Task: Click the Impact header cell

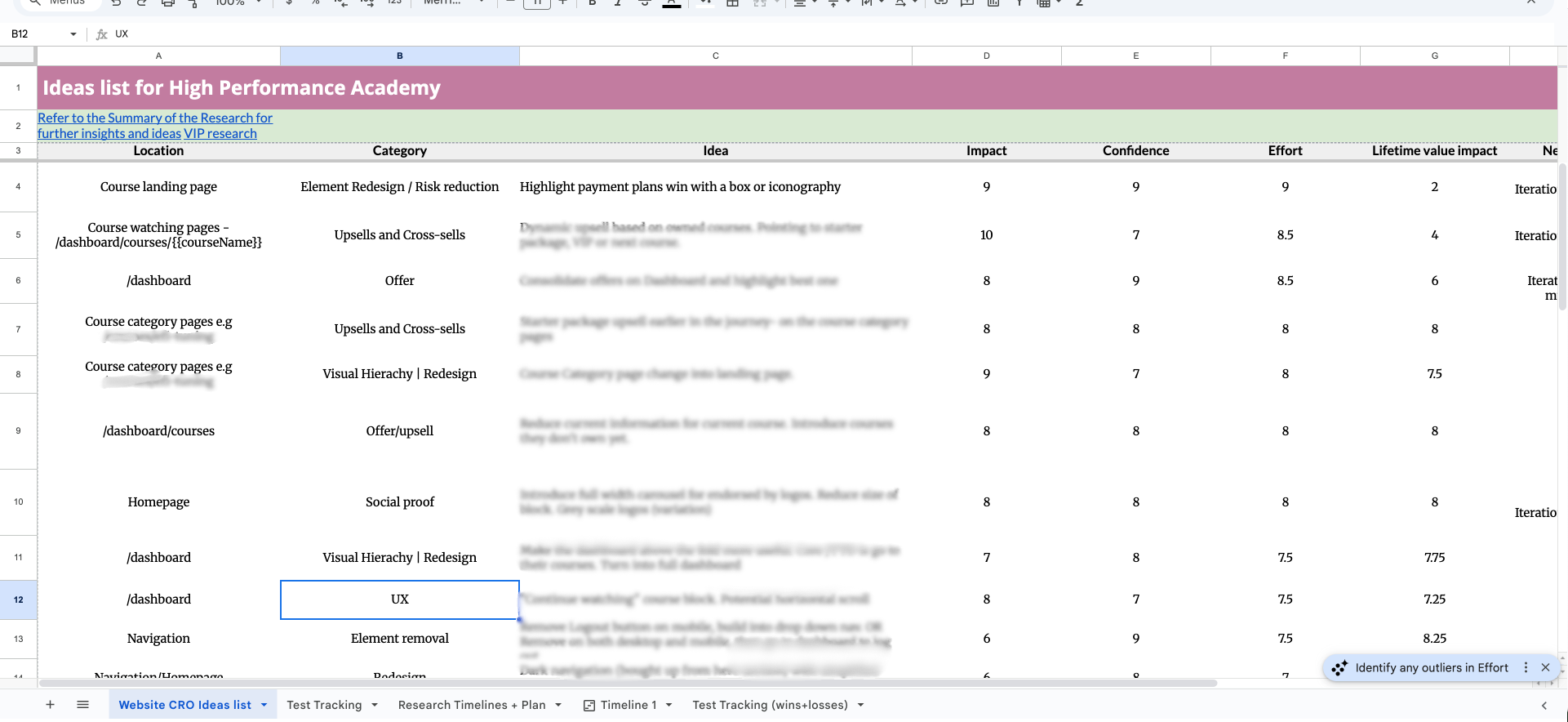Action: 987,150
